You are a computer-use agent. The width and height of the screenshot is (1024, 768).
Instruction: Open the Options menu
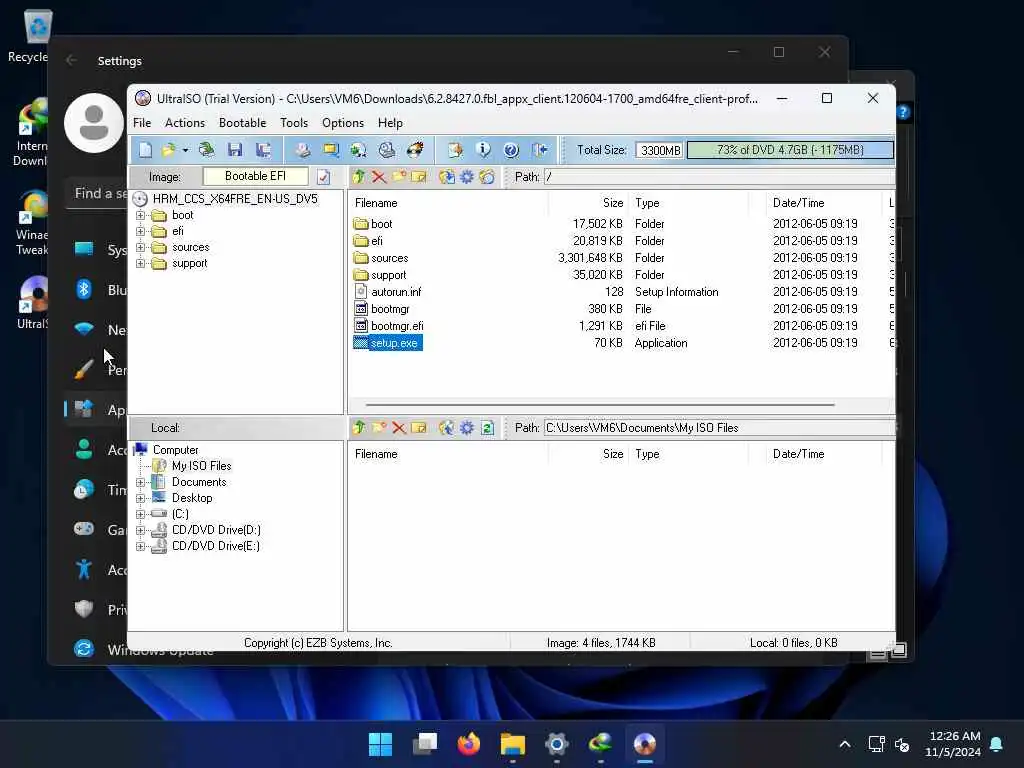[x=343, y=123]
